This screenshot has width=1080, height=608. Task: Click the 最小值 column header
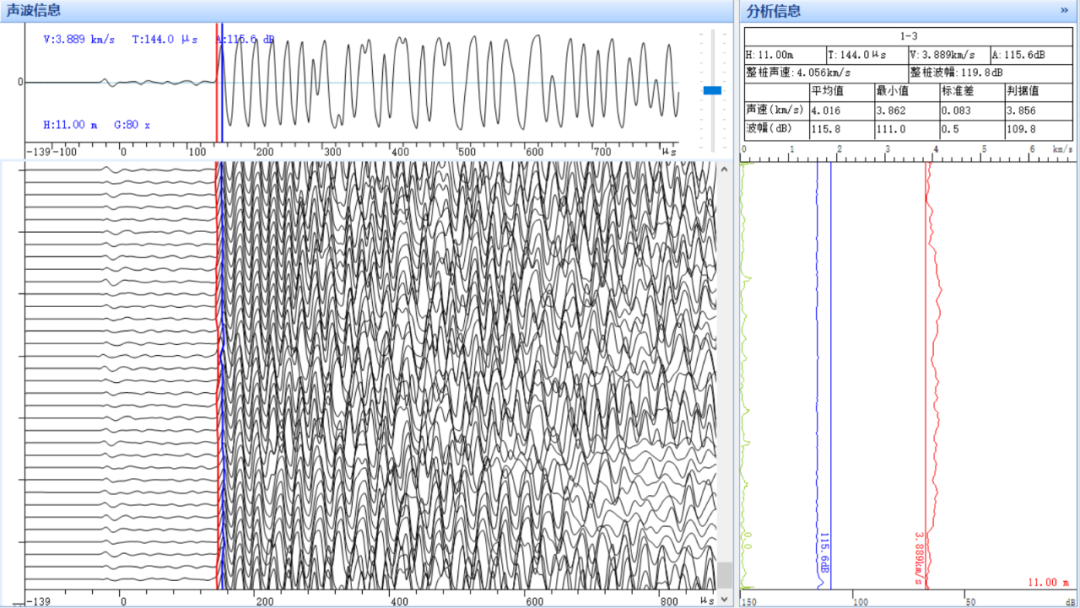892,91
